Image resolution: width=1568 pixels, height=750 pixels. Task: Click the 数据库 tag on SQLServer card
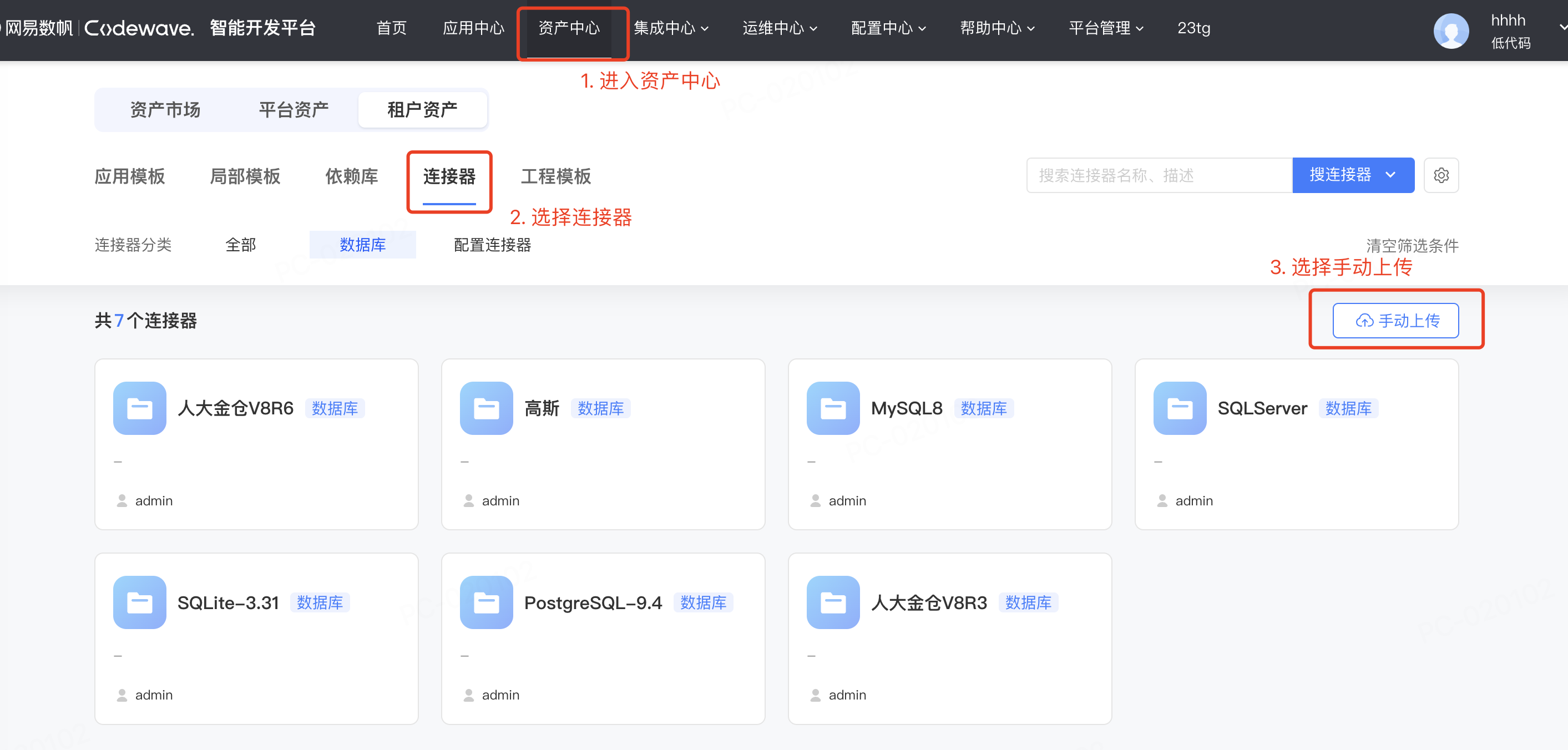1348,408
